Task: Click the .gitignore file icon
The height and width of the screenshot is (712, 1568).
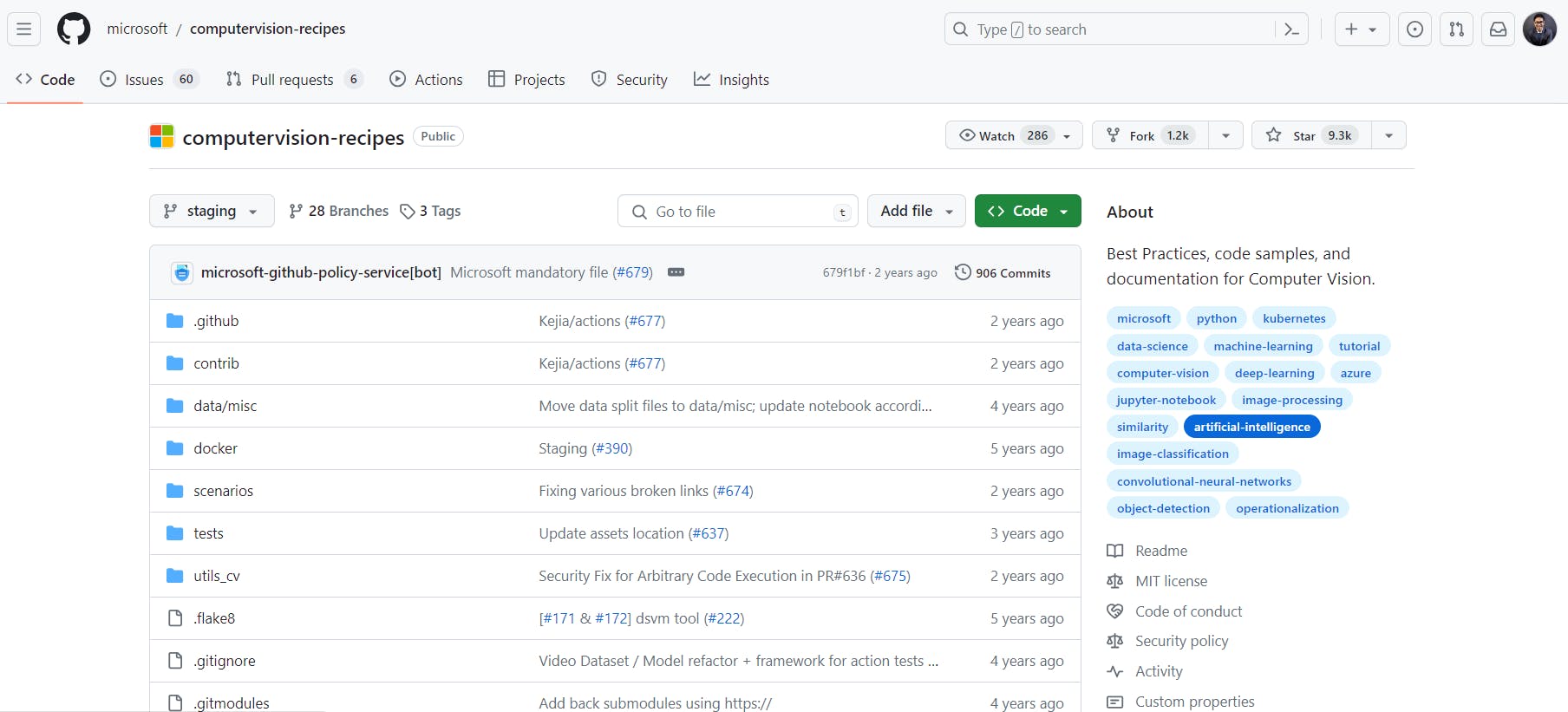Action: [174, 661]
